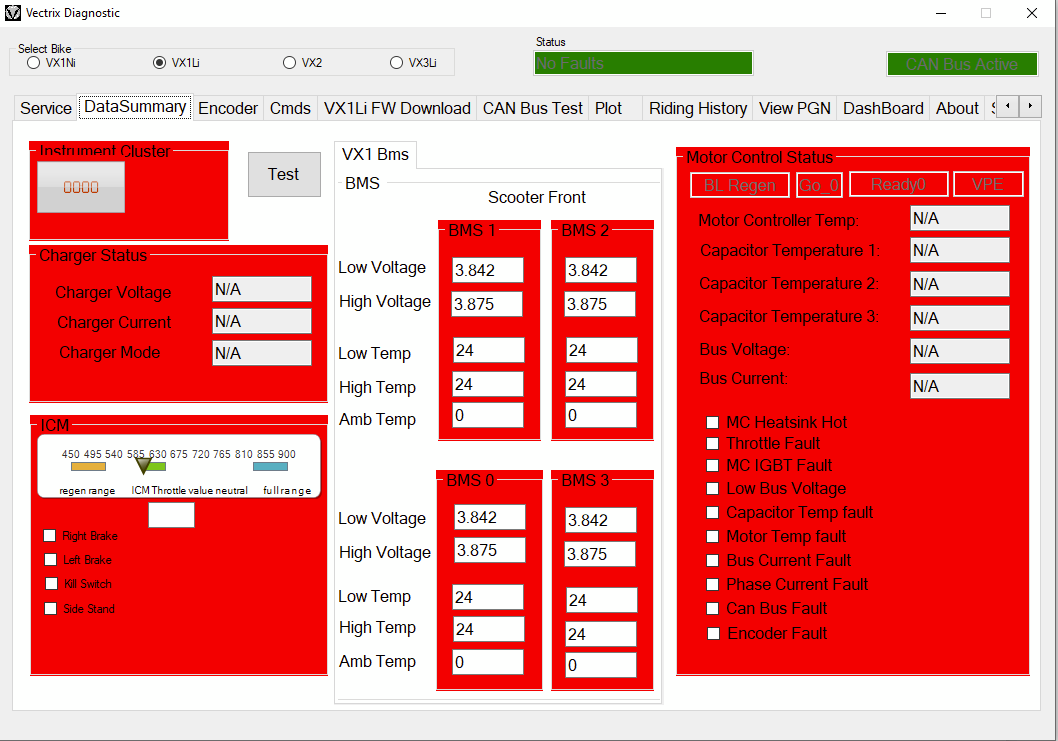
Task: Open the CAN Bus Test tab
Action: [x=532, y=108]
